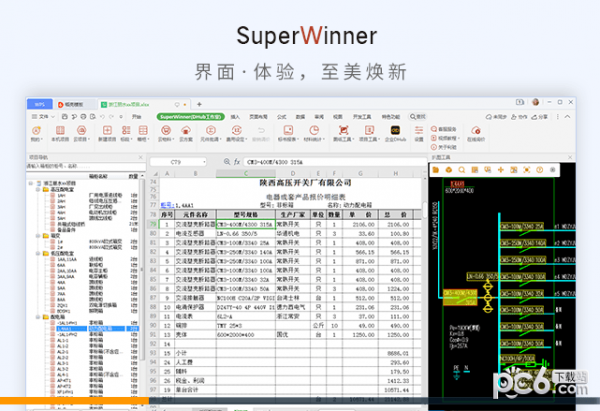
Task: Collapse the ribbon with the chevron
Action: point(567,116)
